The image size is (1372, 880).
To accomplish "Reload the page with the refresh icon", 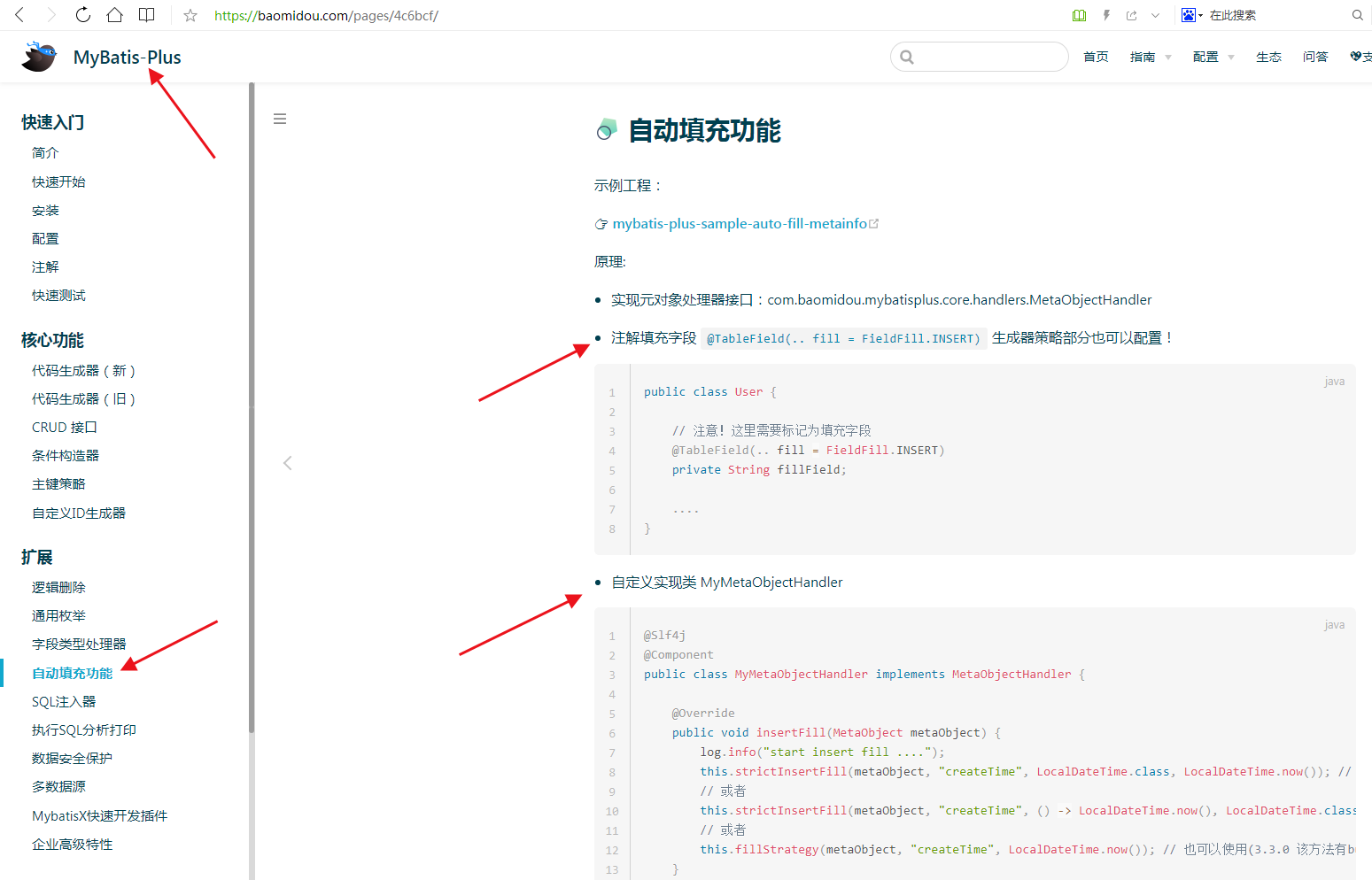I will click(x=82, y=15).
